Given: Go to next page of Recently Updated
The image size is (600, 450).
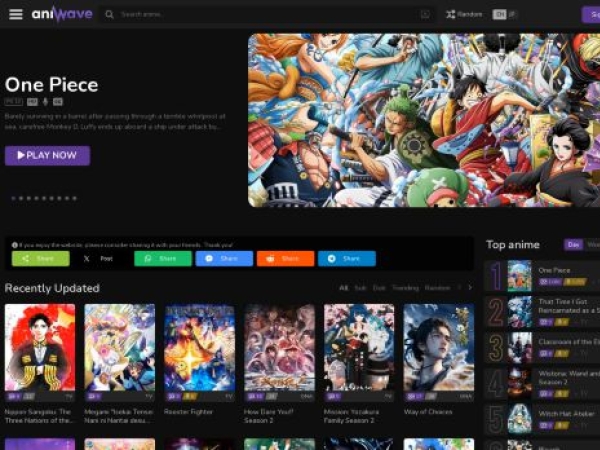Looking at the screenshot, I should [x=470, y=288].
